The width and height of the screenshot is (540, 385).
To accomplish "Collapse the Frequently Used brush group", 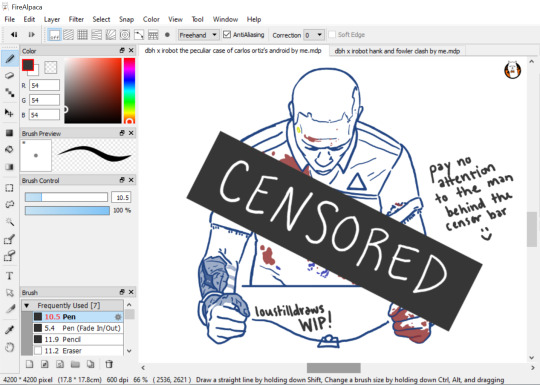I will [27, 305].
